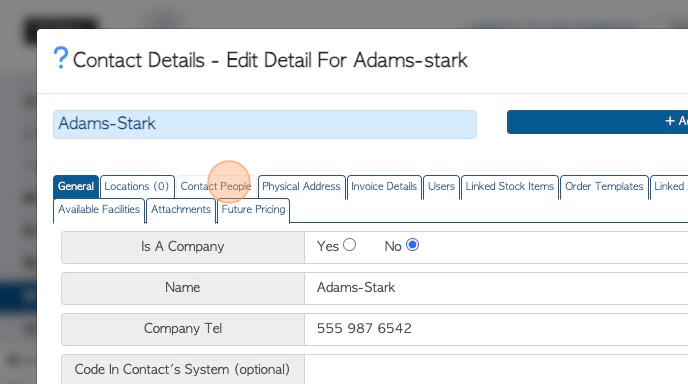The height and width of the screenshot is (384, 688).
Task: Click the blue question mark help icon
Action: [61, 58]
